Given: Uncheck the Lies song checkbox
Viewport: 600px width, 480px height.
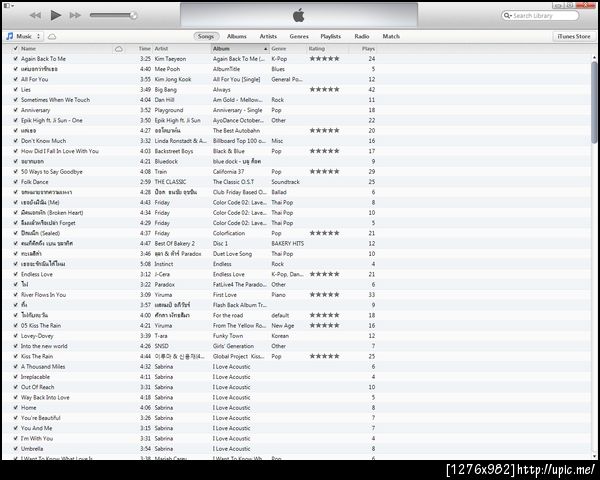Looking at the screenshot, I should coord(15,90).
